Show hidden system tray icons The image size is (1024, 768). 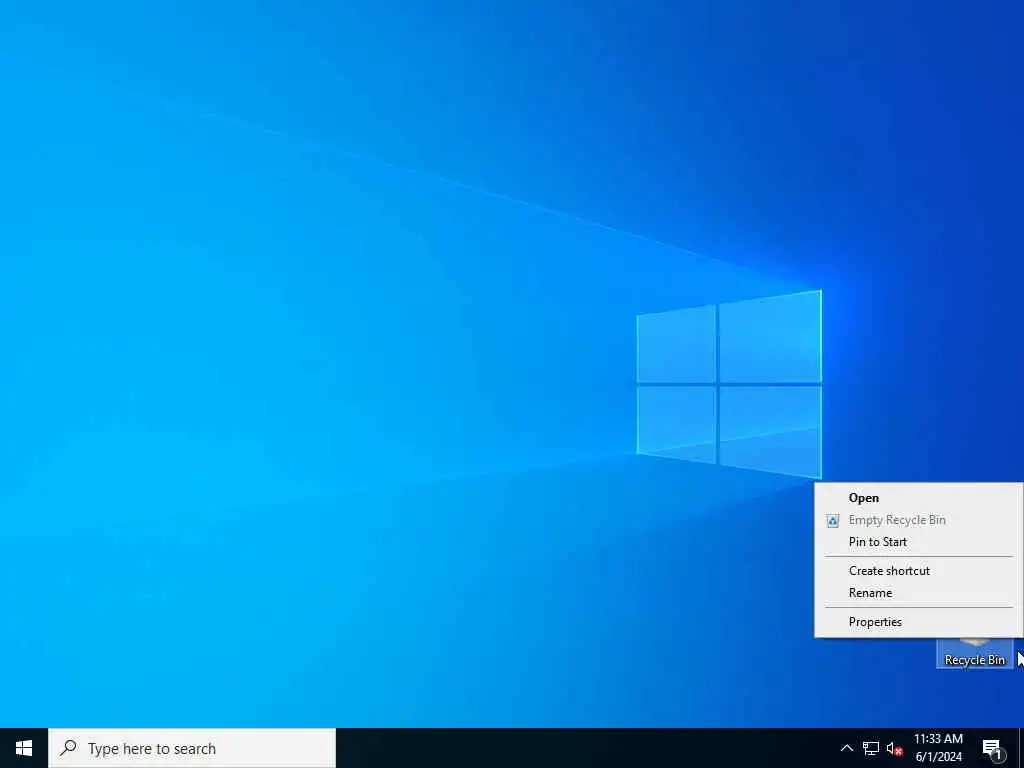pos(846,748)
